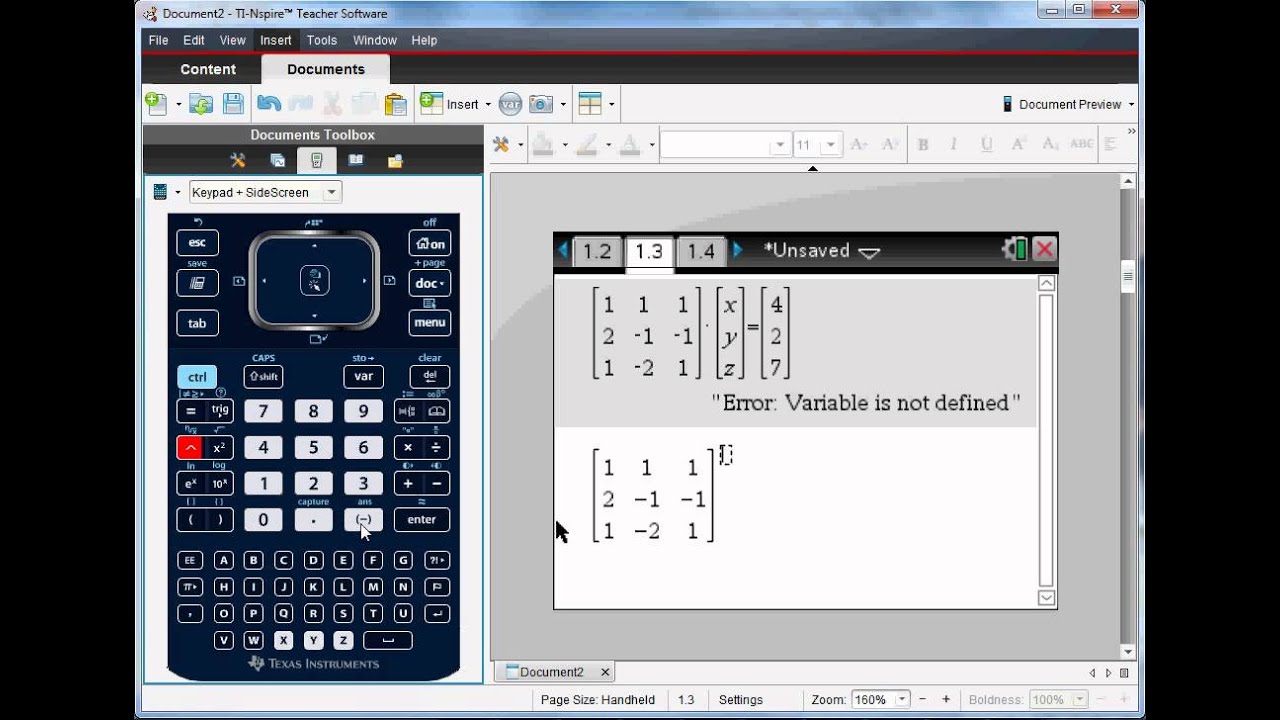Expand the Unsaved document name dropdown on the handheld

coord(869,252)
